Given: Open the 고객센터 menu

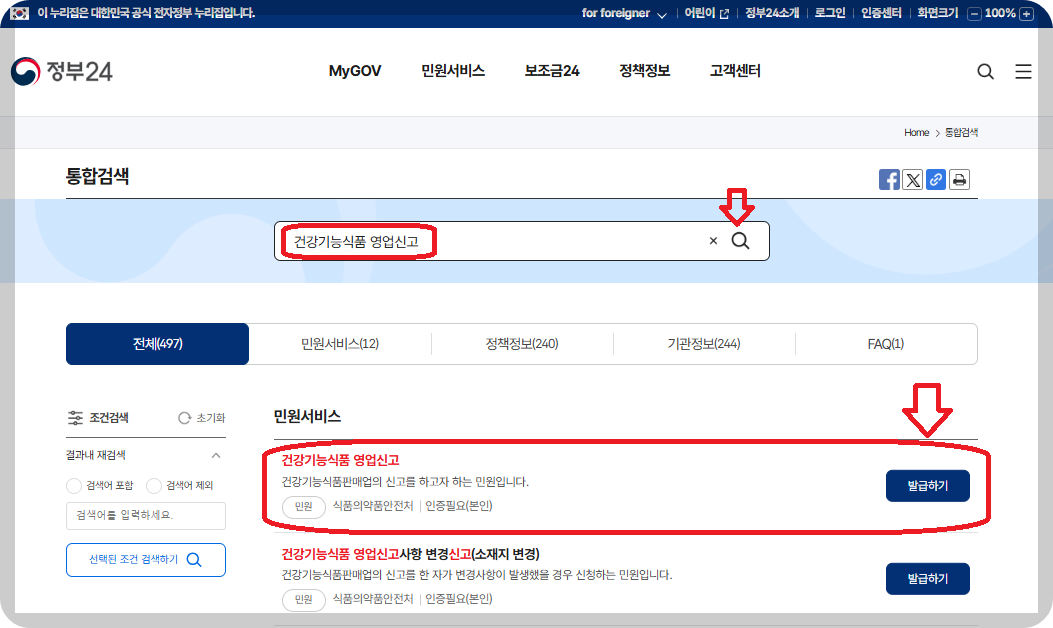Looking at the screenshot, I should coord(735,71).
